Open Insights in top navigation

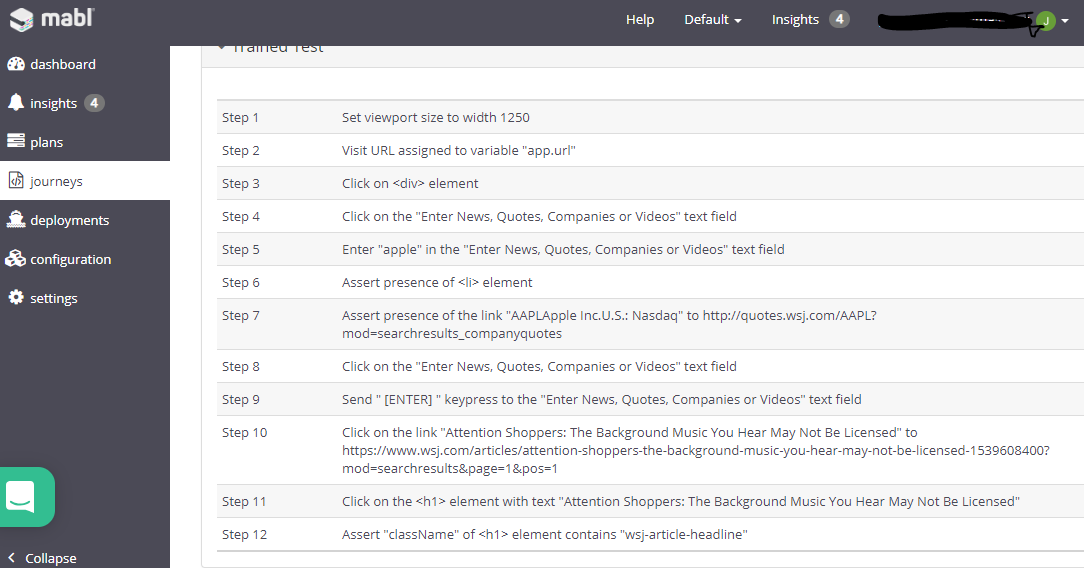tap(795, 19)
